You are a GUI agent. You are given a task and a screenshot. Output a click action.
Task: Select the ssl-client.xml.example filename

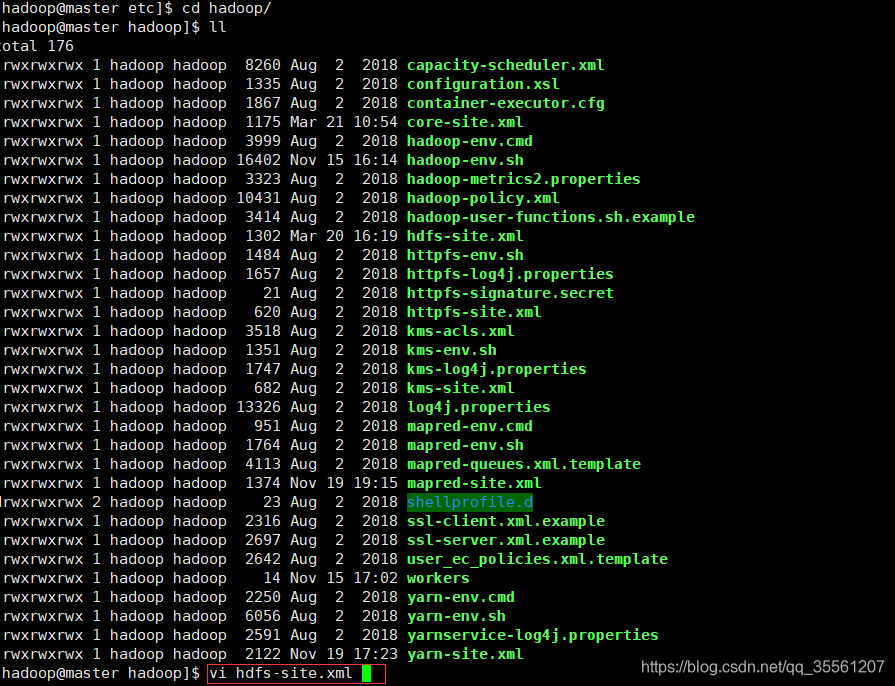pyautogui.click(x=505, y=521)
